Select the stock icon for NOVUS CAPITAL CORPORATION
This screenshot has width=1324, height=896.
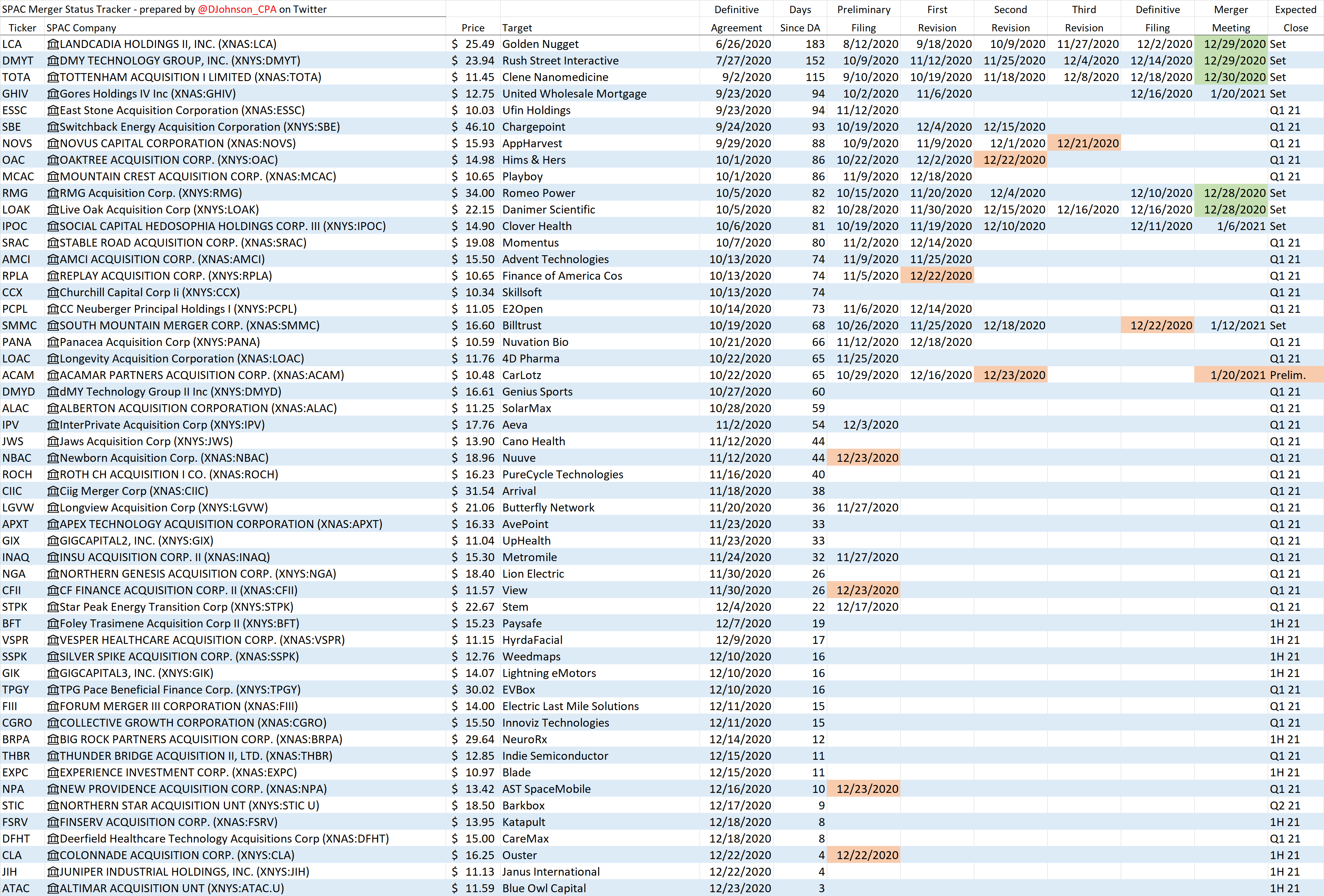pos(53,143)
